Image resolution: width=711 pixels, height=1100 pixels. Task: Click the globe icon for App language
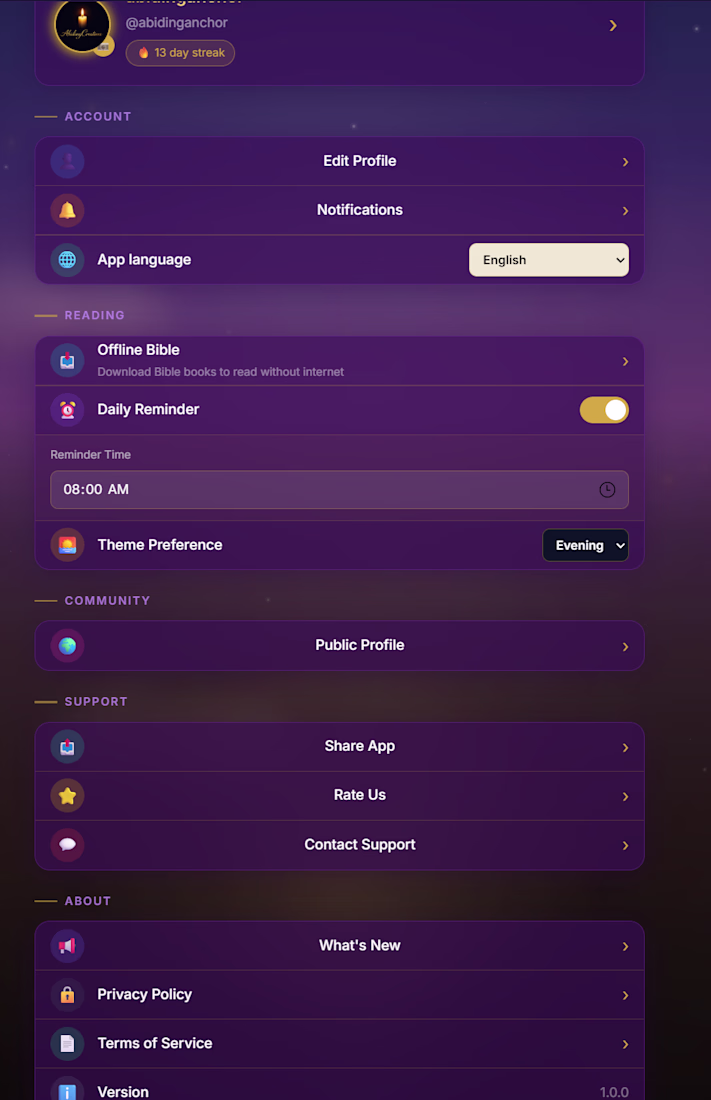[67, 260]
